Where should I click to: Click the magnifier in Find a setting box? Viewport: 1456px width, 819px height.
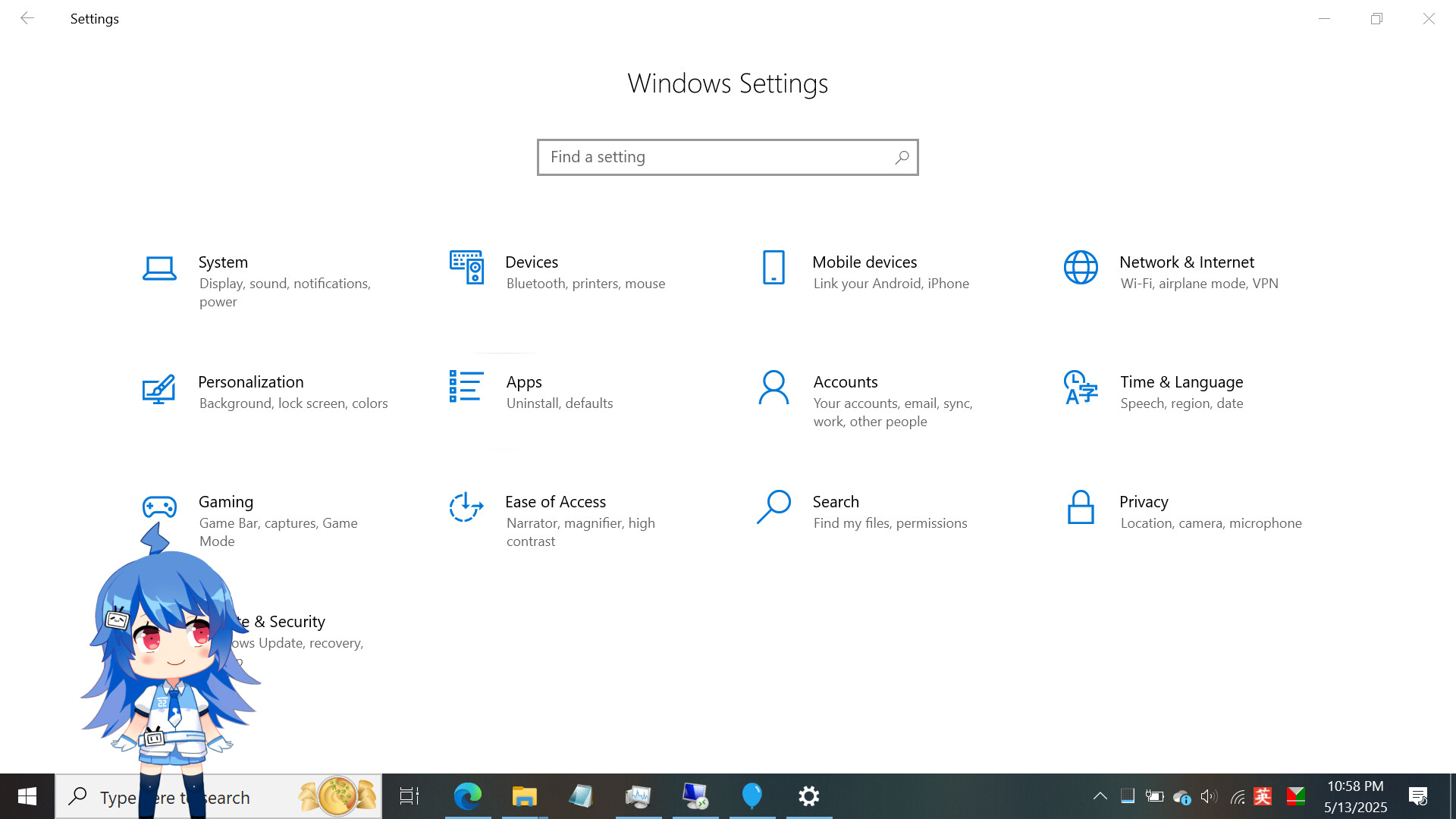tap(902, 157)
